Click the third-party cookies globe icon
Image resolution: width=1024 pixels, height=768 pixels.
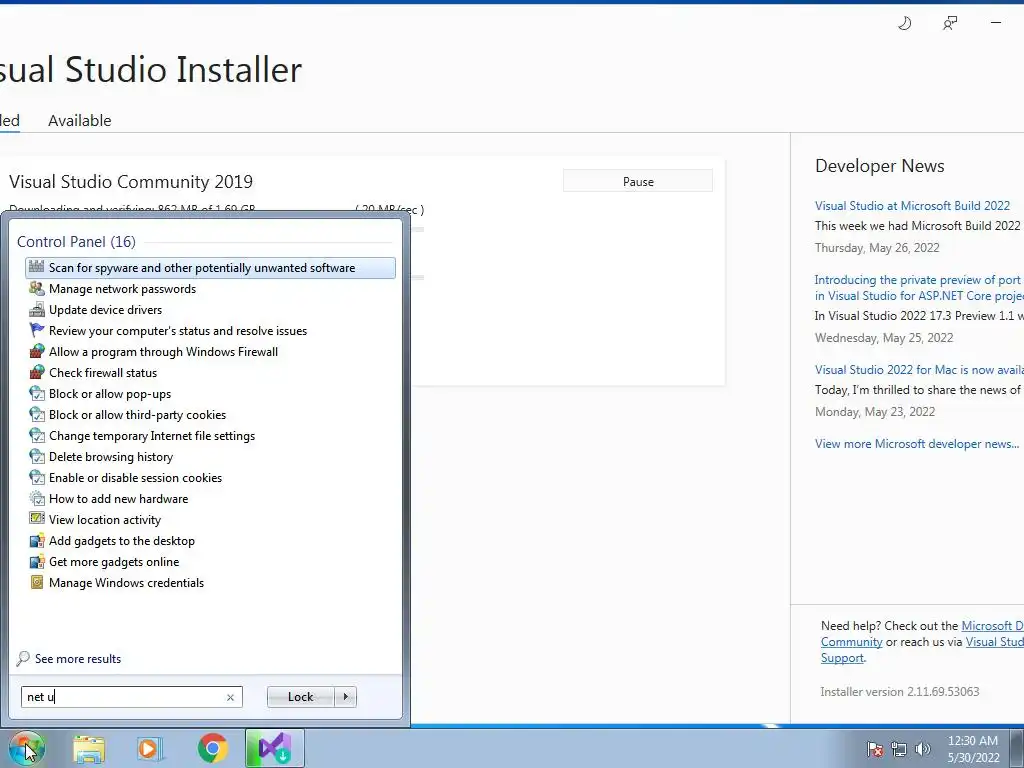tap(37, 415)
